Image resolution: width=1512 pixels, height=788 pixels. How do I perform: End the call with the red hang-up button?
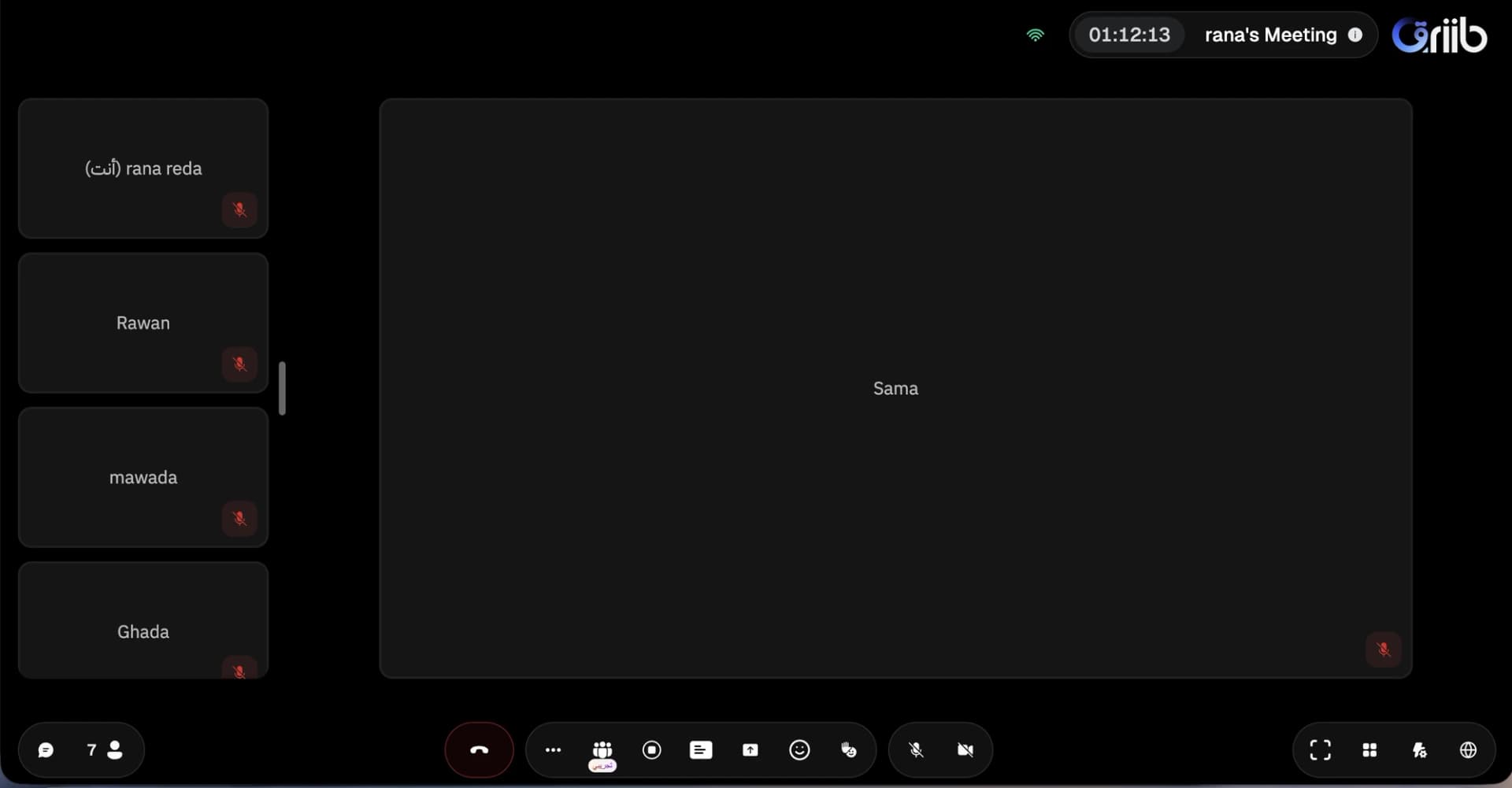pyautogui.click(x=479, y=749)
